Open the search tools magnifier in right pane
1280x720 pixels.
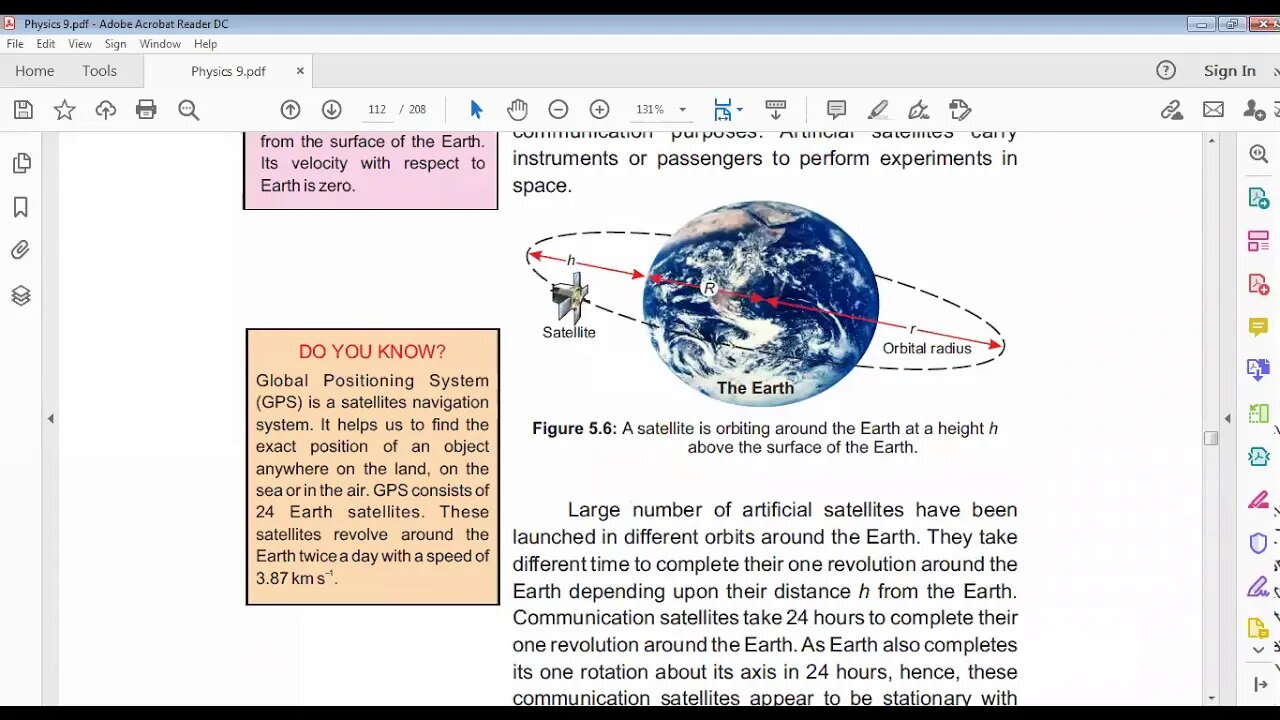click(x=1259, y=154)
